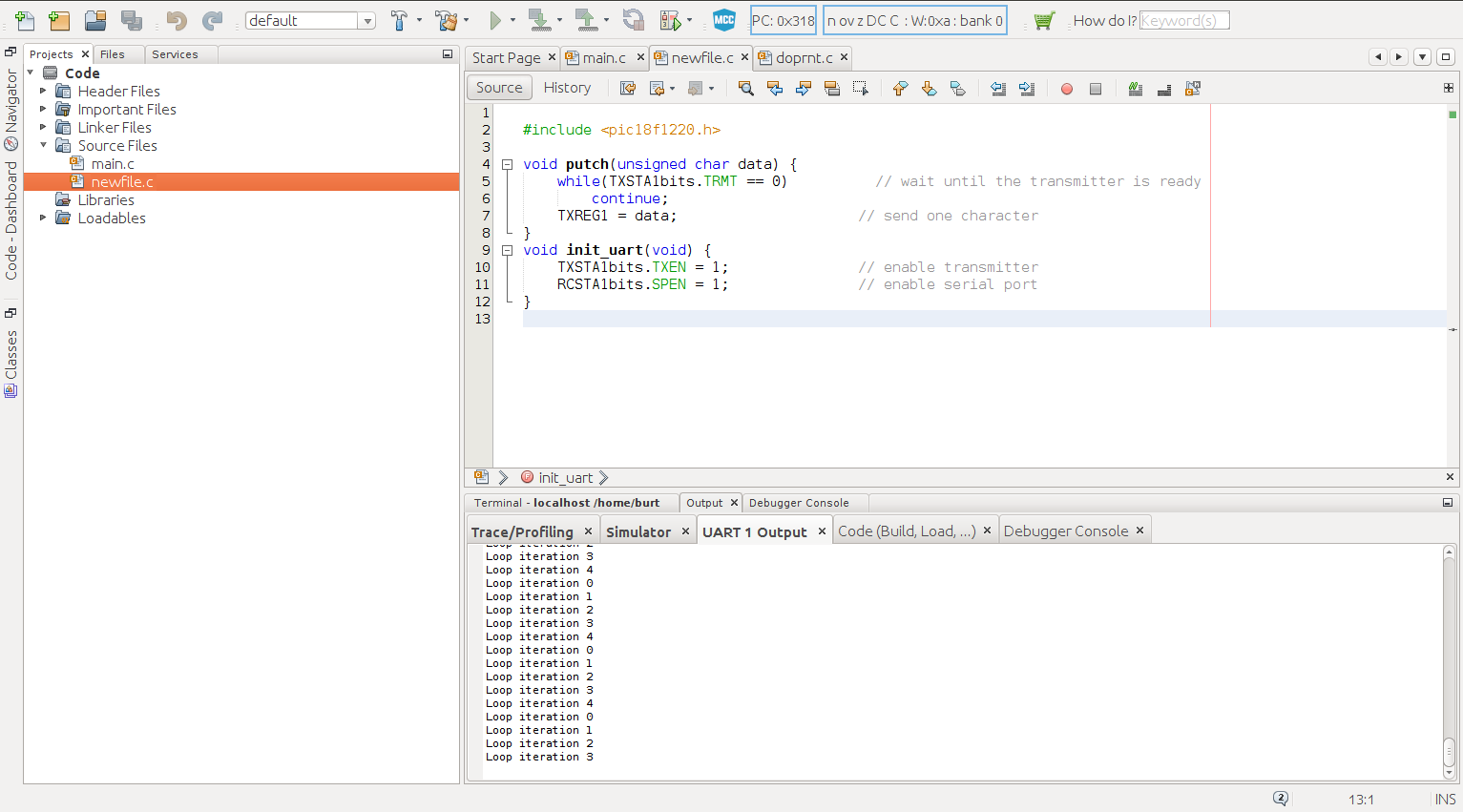Launch MPLAB Code Configurator via MCC icon
The width and height of the screenshot is (1463, 812).
click(724, 20)
